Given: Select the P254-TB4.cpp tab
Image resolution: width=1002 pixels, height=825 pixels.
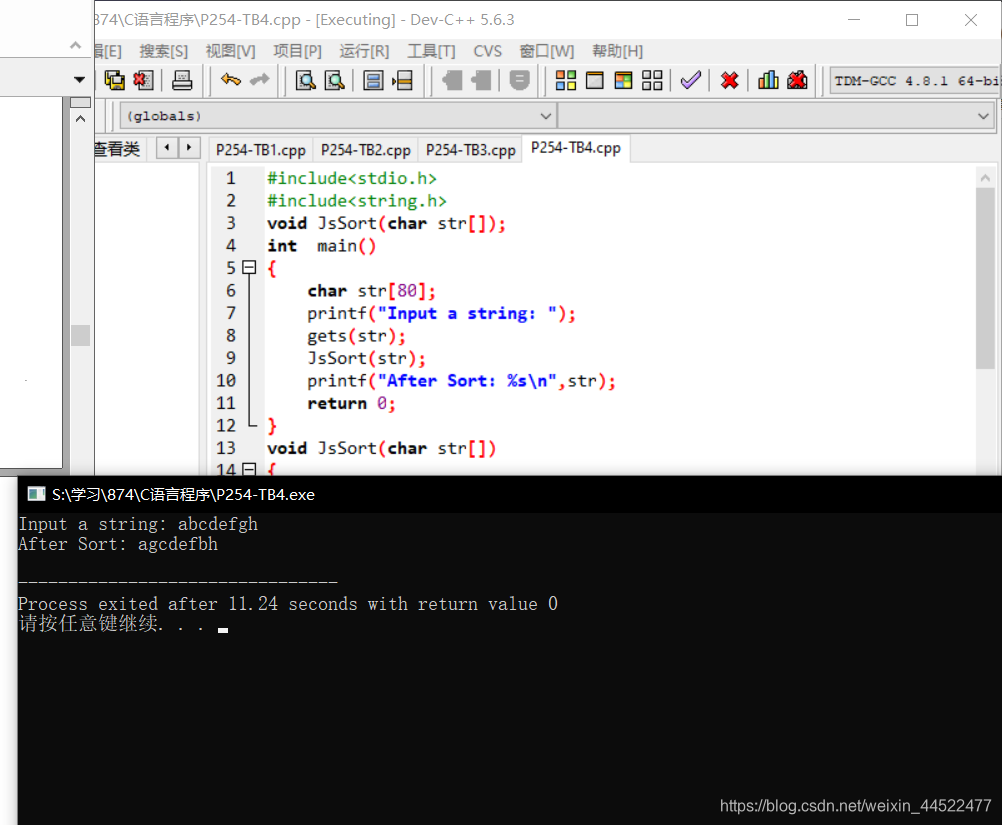Looking at the screenshot, I should [576, 148].
